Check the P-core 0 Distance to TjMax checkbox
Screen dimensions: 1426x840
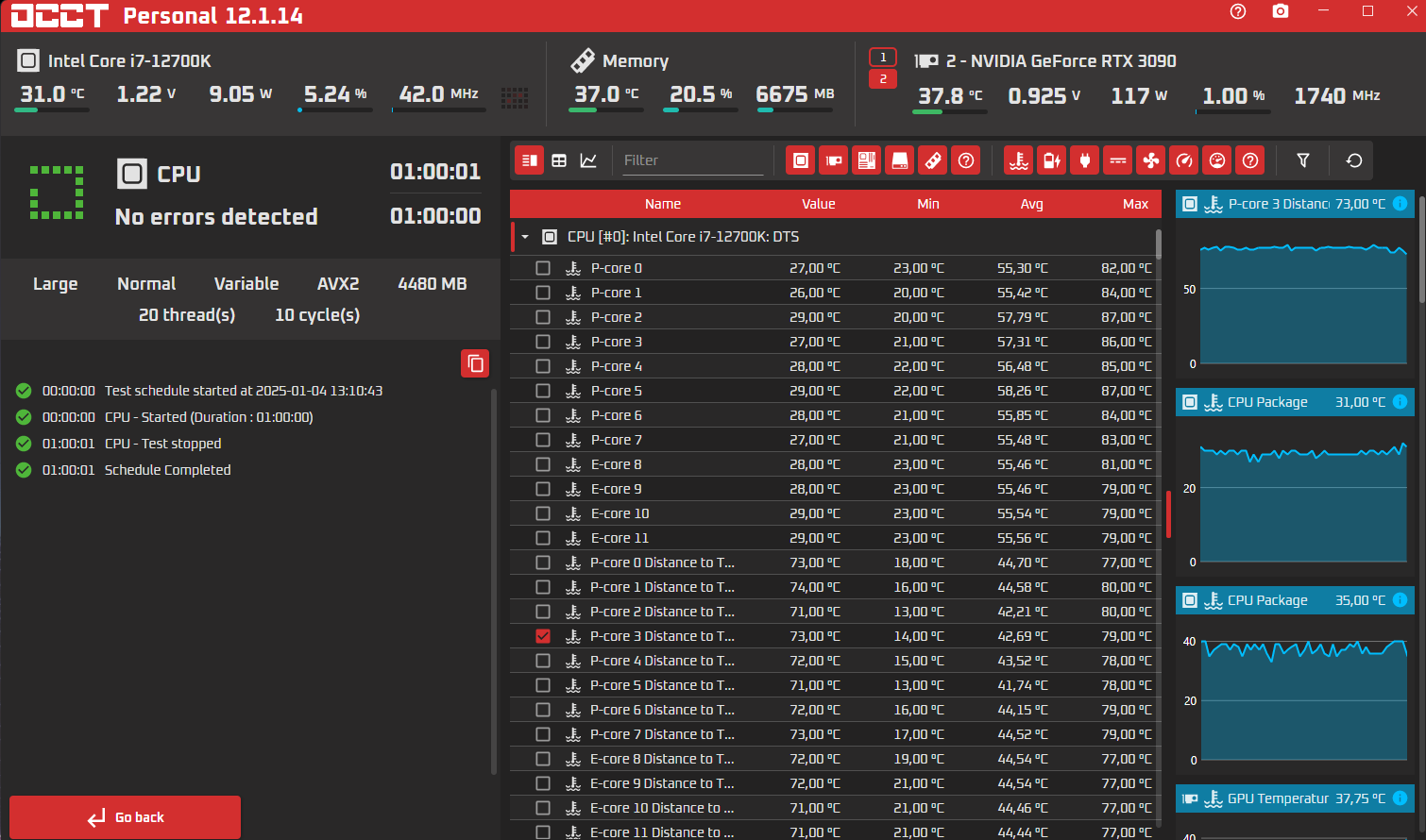543,563
